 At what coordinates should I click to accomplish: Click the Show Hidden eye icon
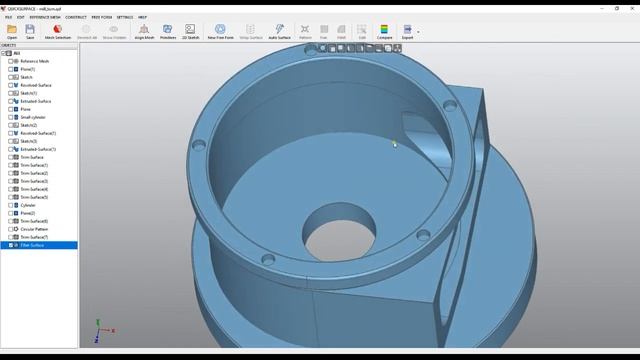(x=114, y=29)
